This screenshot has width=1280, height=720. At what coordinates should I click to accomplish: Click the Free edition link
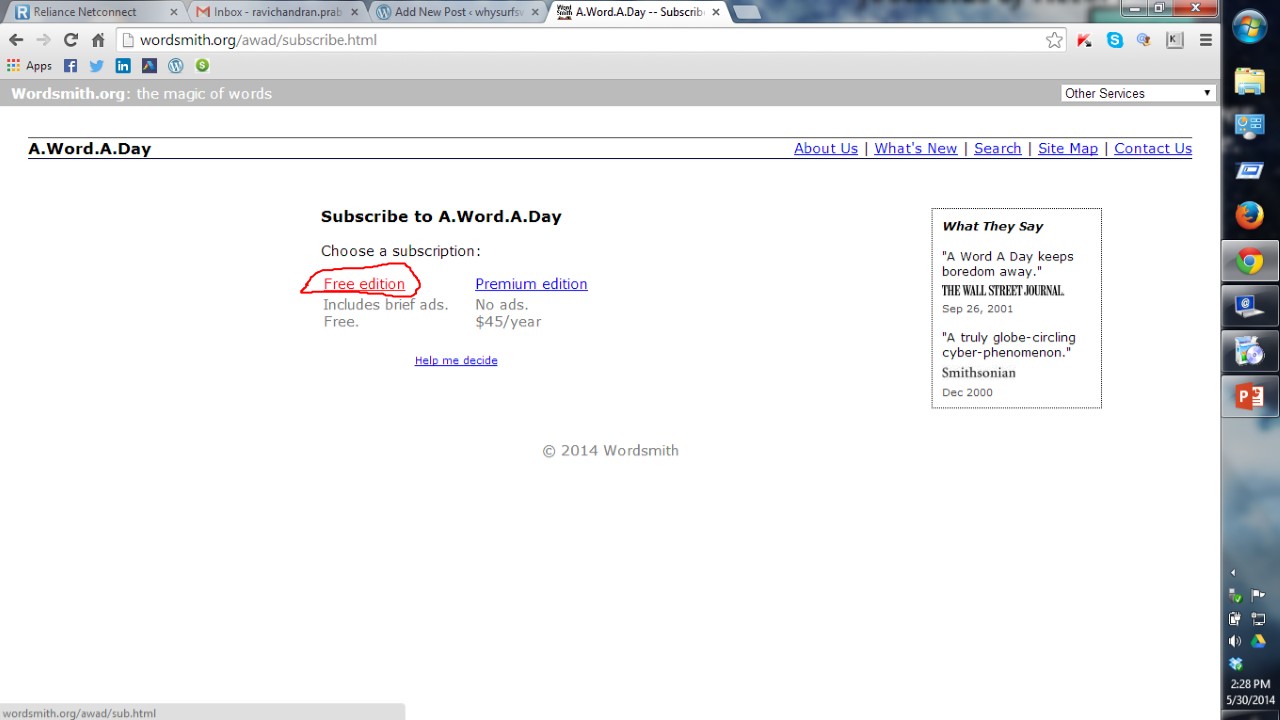(x=364, y=284)
